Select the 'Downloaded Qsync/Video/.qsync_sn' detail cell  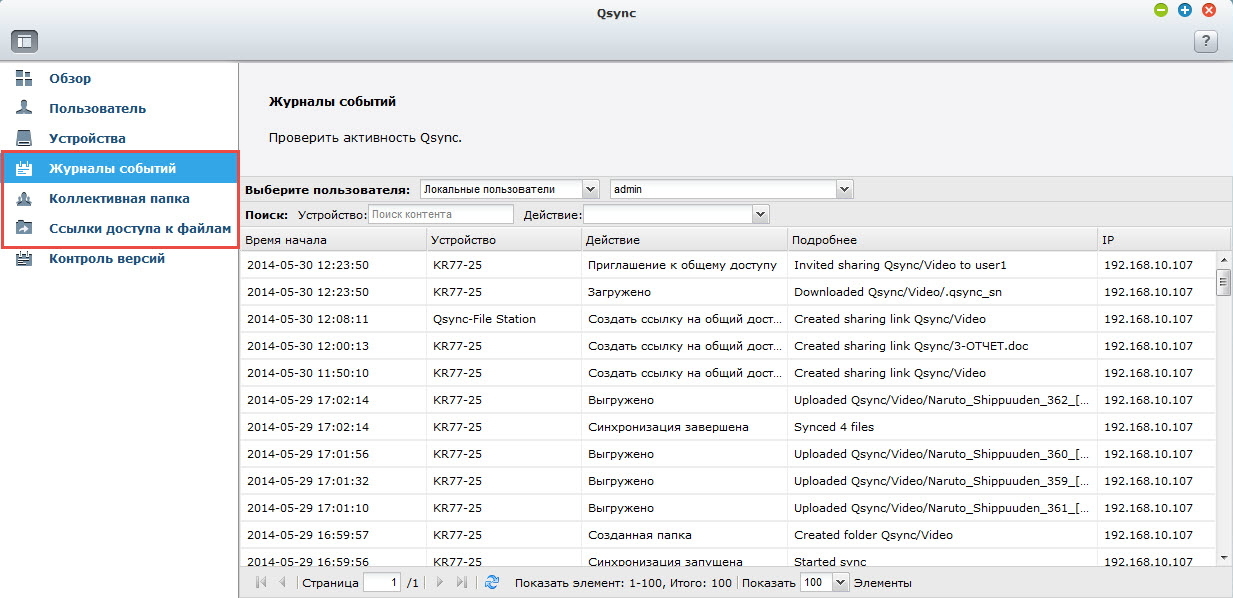896,292
